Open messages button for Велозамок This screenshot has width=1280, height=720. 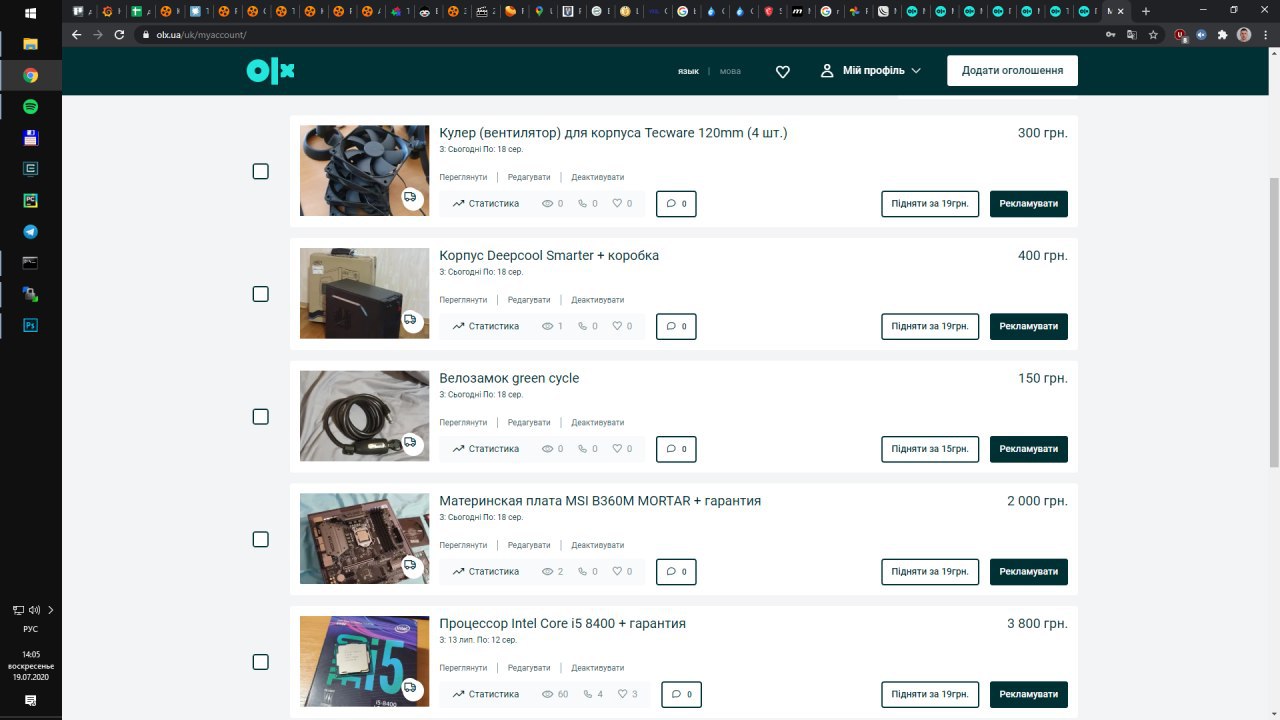coord(676,449)
